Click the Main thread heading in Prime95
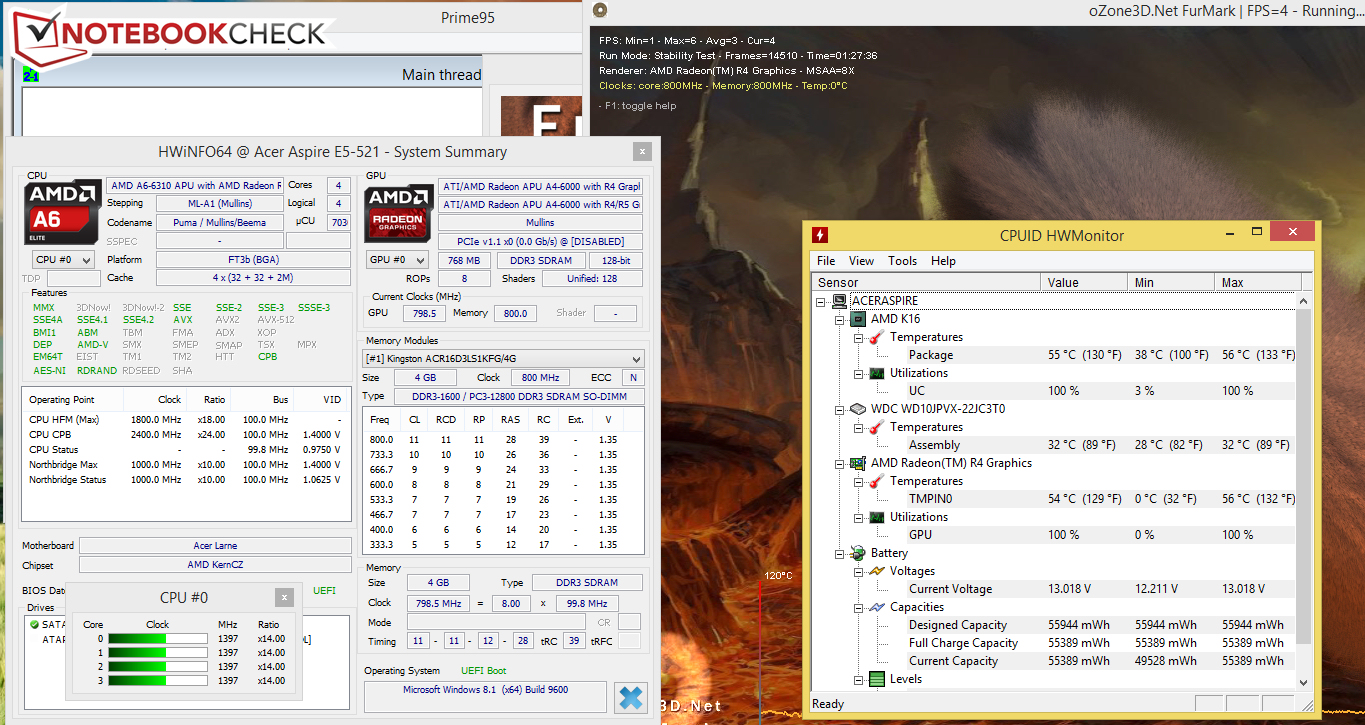Screen dimensions: 1365x725 coord(441,75)
